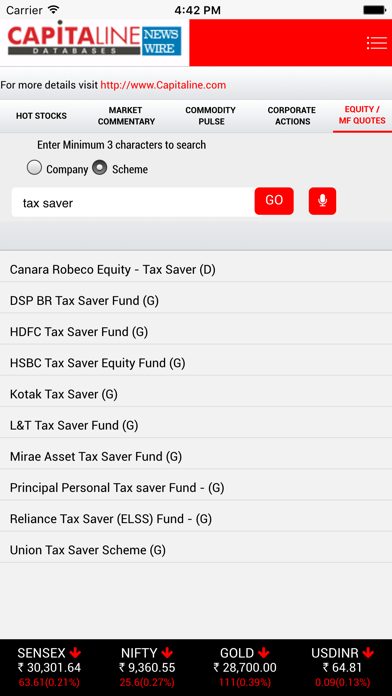Tap the NIFTY red down arrow

167,653
